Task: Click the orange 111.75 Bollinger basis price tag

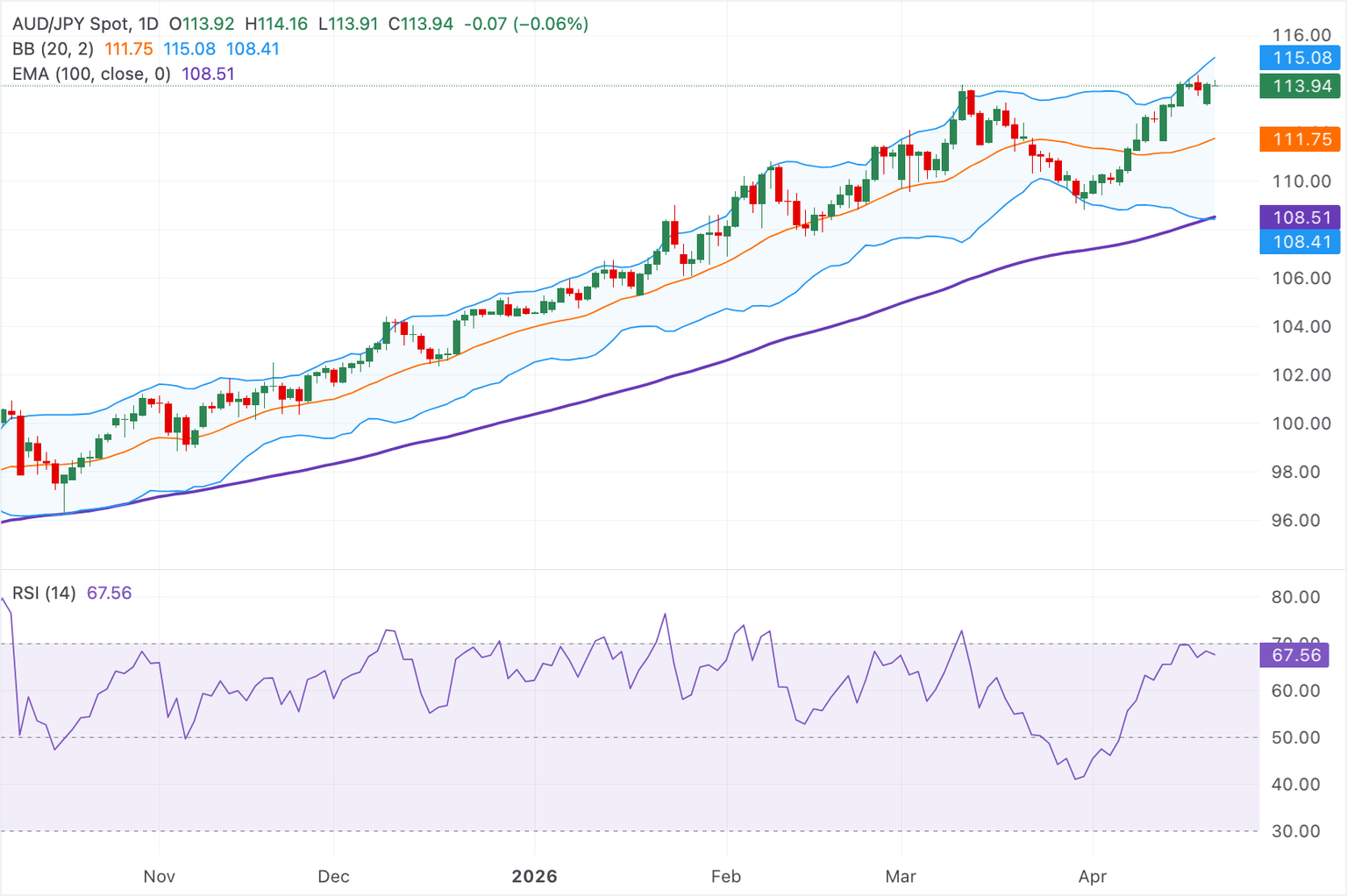Action: click(1299, 139)
